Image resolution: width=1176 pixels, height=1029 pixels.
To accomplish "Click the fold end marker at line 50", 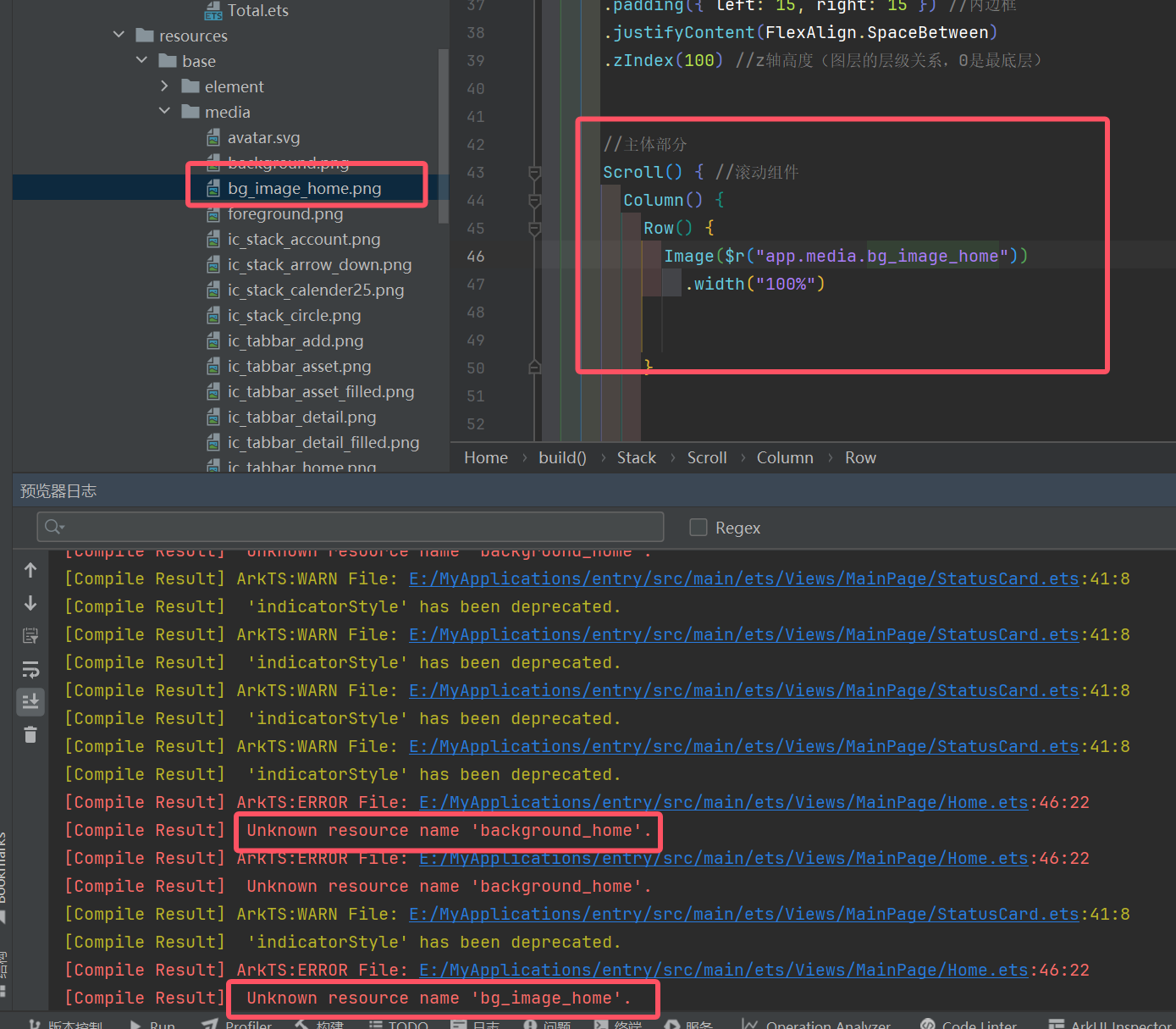I will point(534,367).
